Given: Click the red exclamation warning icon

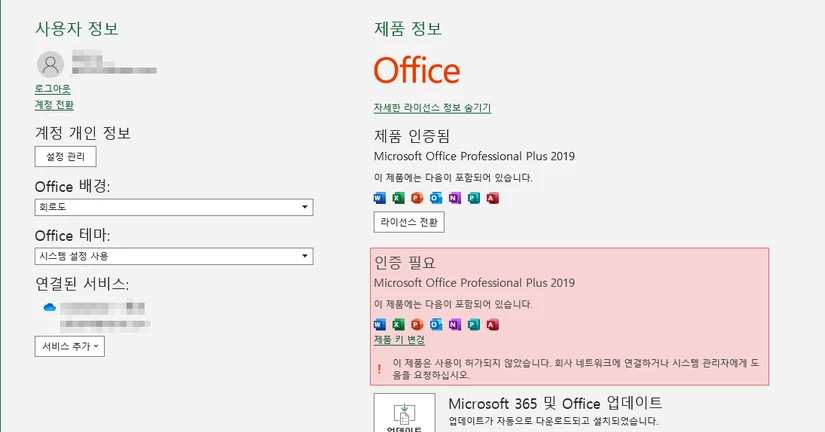Looking at the screenshot, I should (x=379, y=369).
